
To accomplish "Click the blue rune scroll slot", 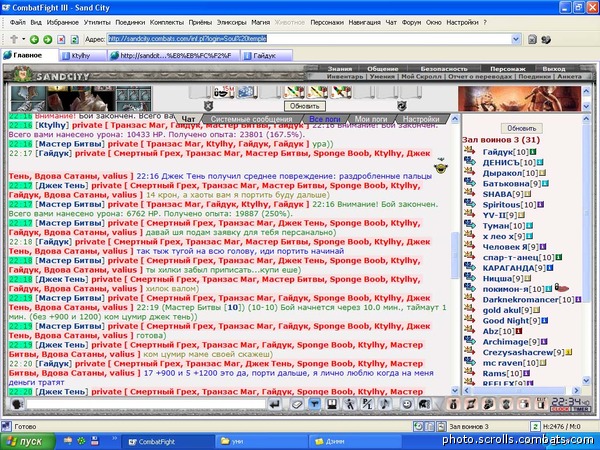I will pyautogui.click(x=245, y=92).
